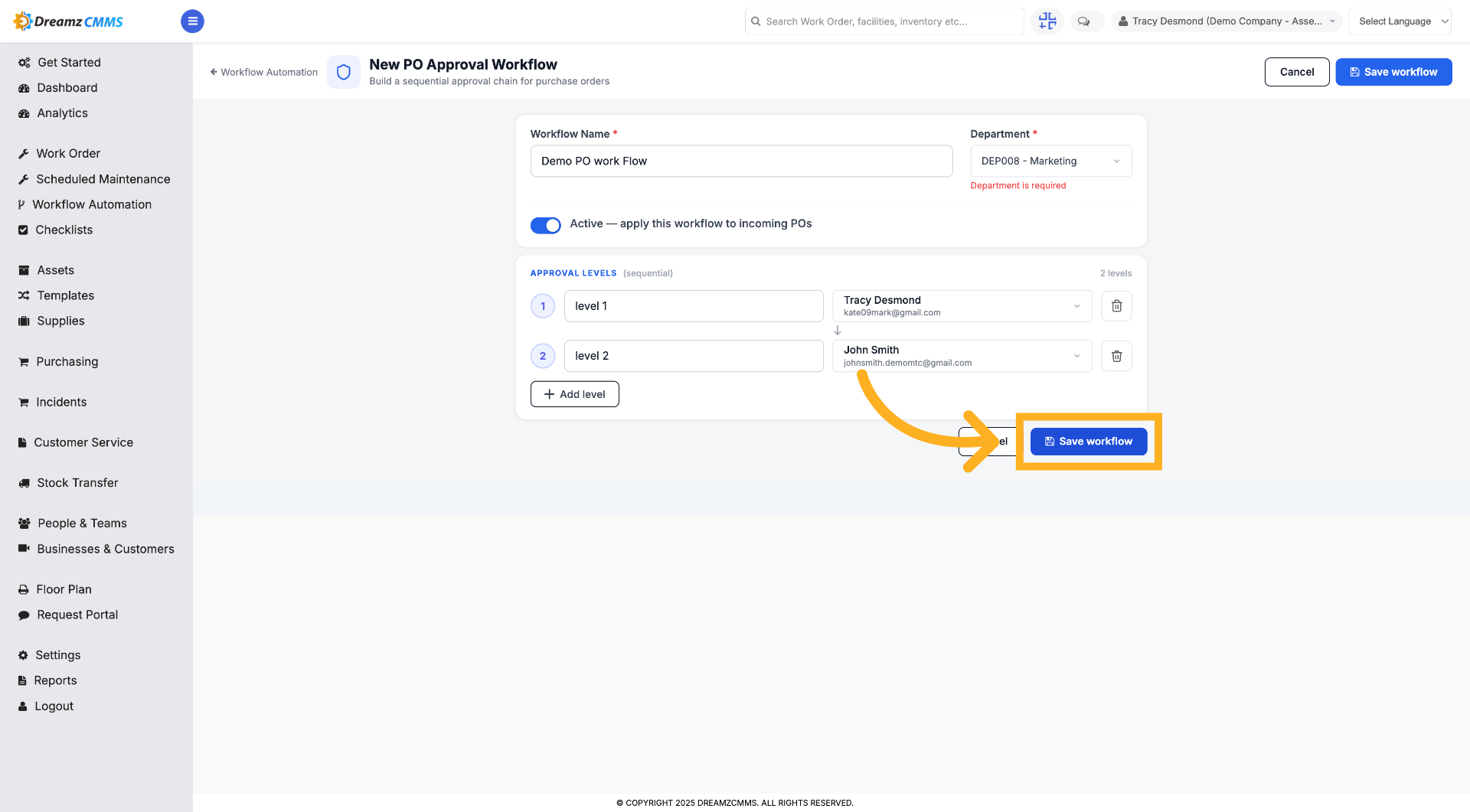Open level 1 approver dropdown Tracy Desmond
The image size is (1470, 812).
point(962,306)
